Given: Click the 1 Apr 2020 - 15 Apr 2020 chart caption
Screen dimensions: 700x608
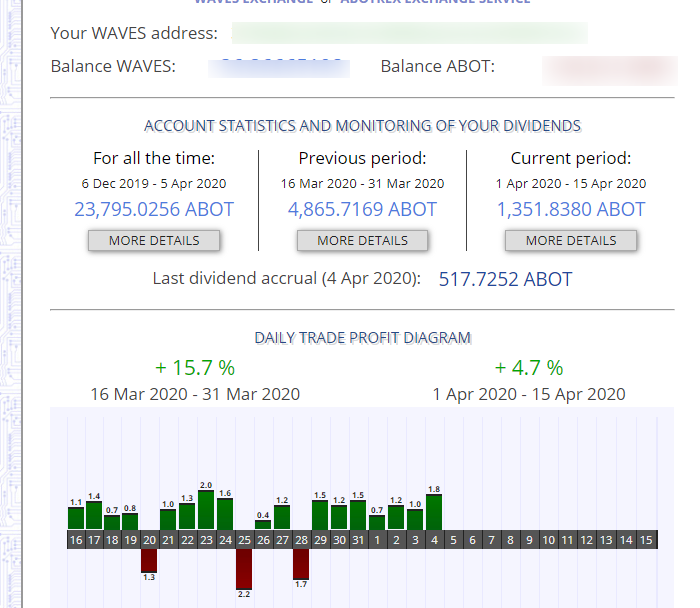Looking at the screenshot, I should 529,394.
